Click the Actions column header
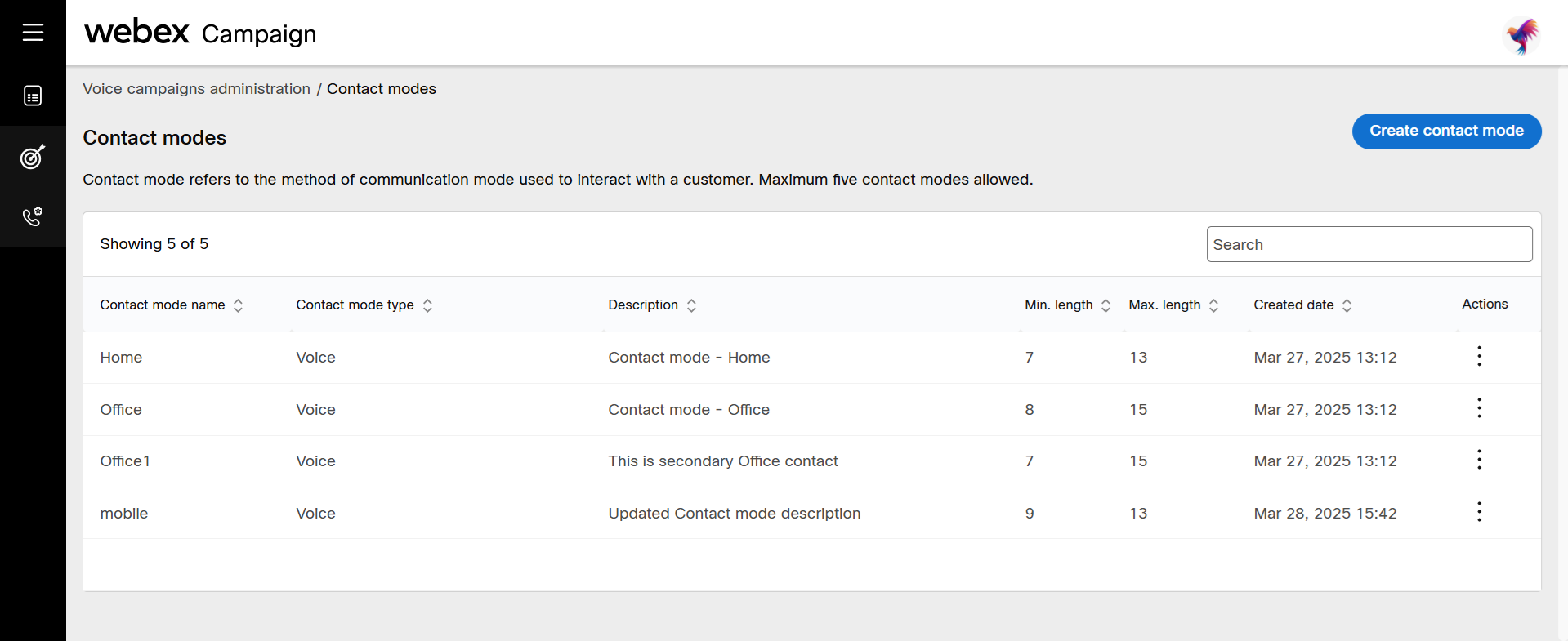Screen dimensions: 1568x641 click(x=1485, y=304)
